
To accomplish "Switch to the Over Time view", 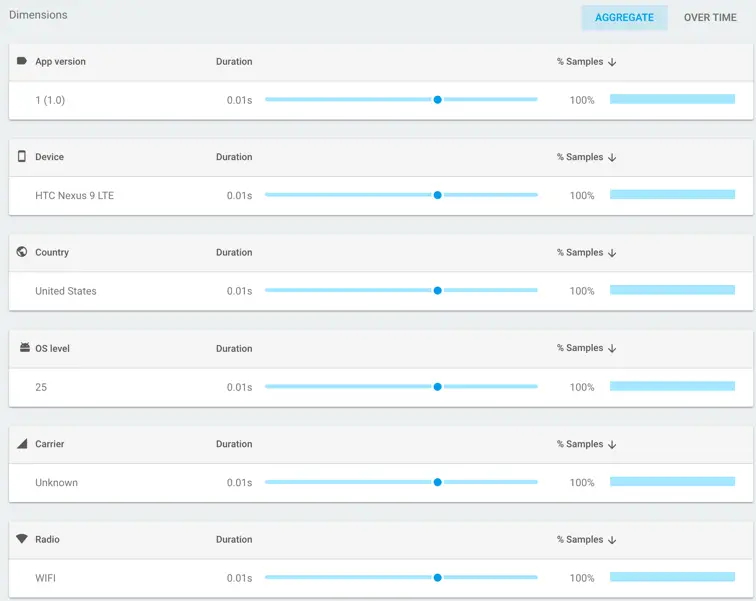I will [710, 17].
